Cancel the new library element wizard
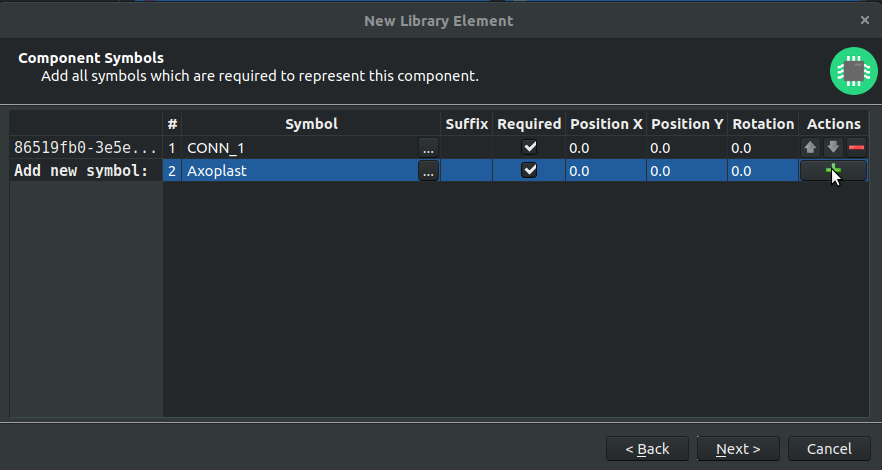This screenshot has height=470, width=882. (x=829, y=449)
